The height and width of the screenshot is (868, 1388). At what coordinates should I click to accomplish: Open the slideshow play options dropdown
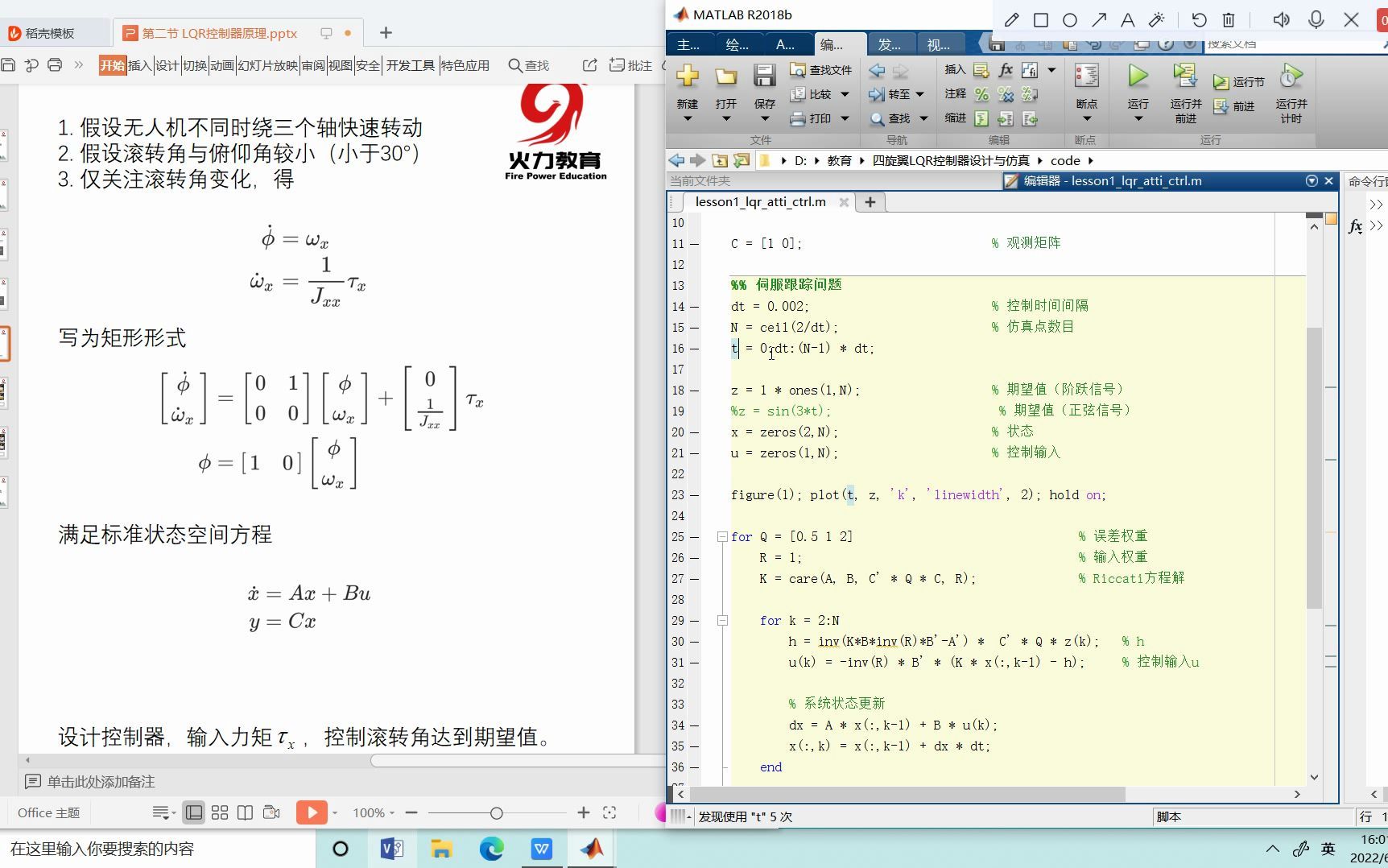coord(335,813)
